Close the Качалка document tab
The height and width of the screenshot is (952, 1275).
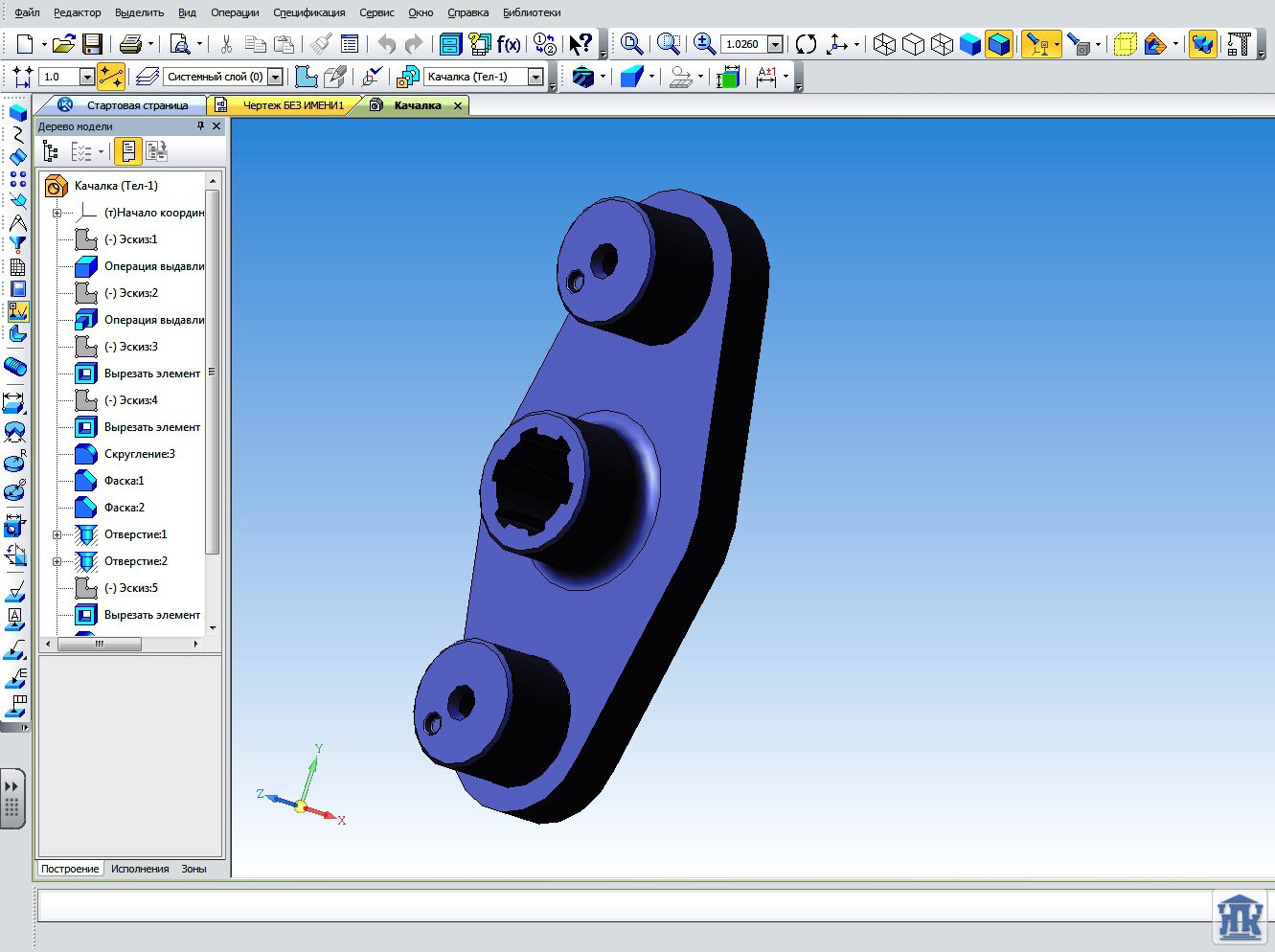(458, 105)
